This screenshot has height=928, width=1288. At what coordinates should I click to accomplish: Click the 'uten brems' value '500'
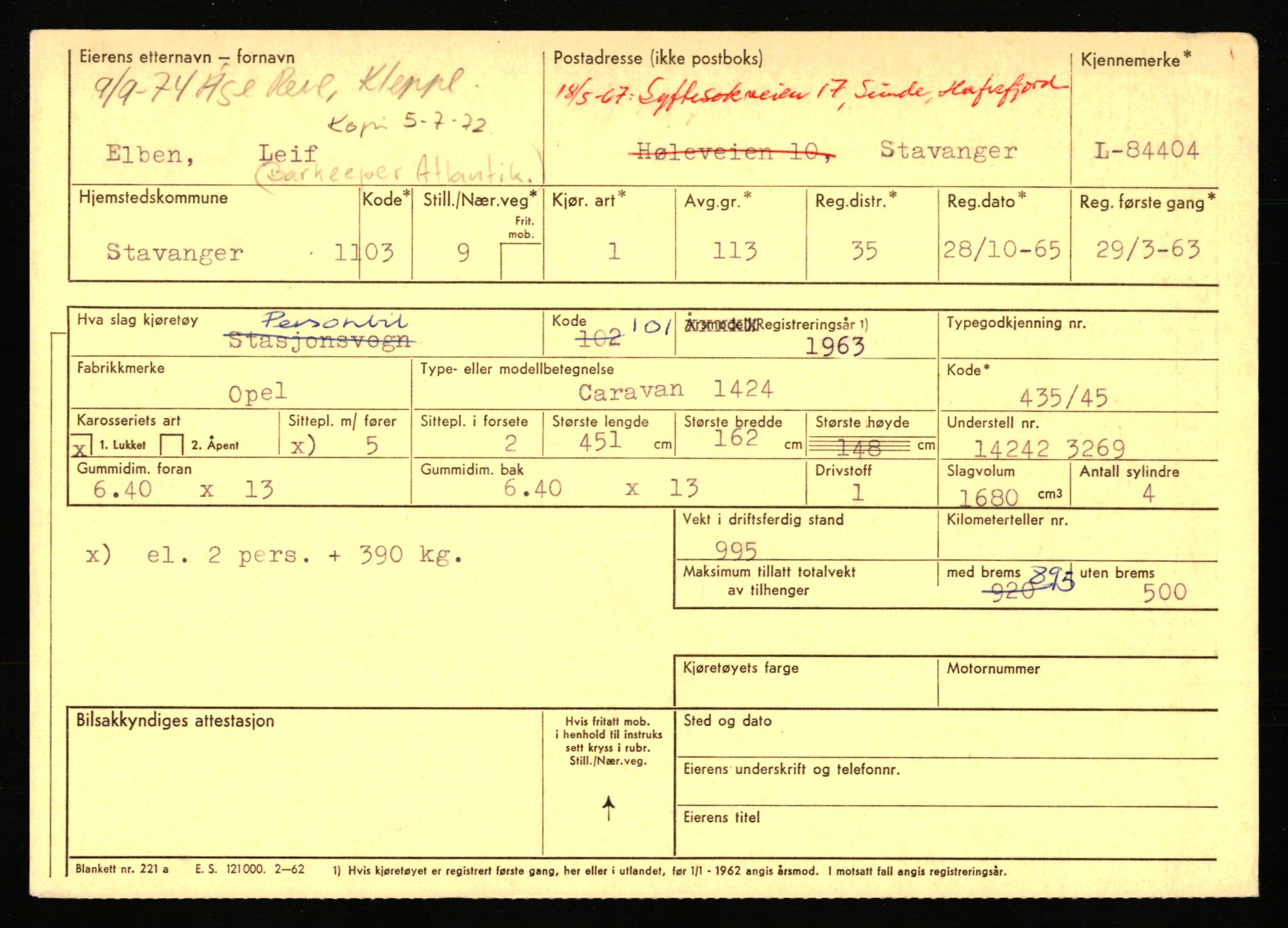click(x=1164, y=592)
